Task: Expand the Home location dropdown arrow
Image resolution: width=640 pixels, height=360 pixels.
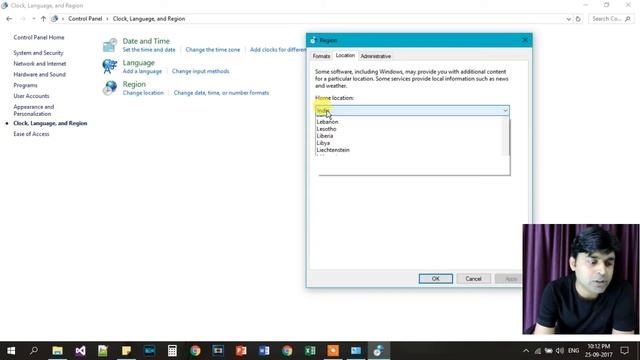Action: click(505, 111)
